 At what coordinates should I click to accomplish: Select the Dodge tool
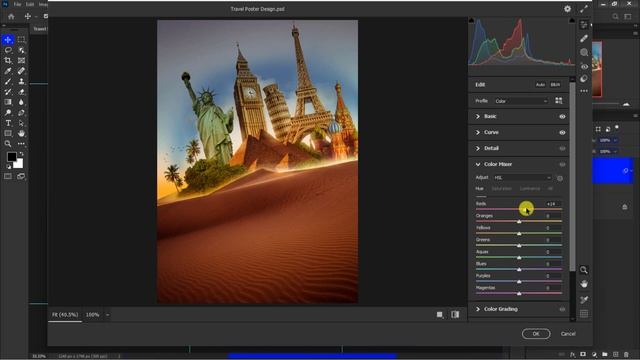(x=8, y=113)
